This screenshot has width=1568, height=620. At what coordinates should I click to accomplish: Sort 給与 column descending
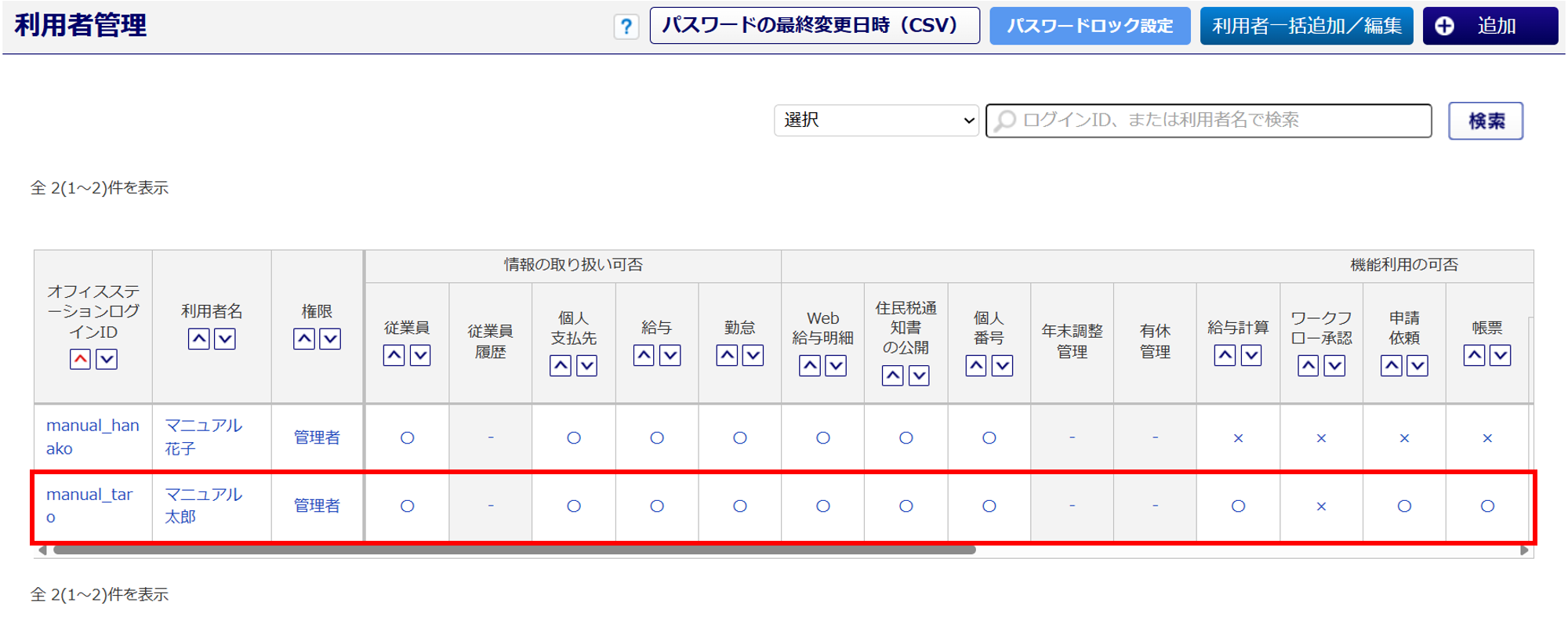670,356
